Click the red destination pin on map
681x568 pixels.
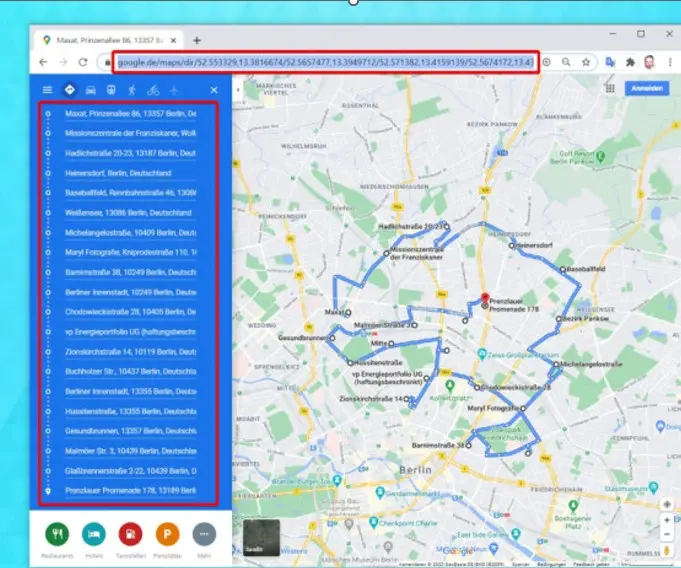[485, 298]
